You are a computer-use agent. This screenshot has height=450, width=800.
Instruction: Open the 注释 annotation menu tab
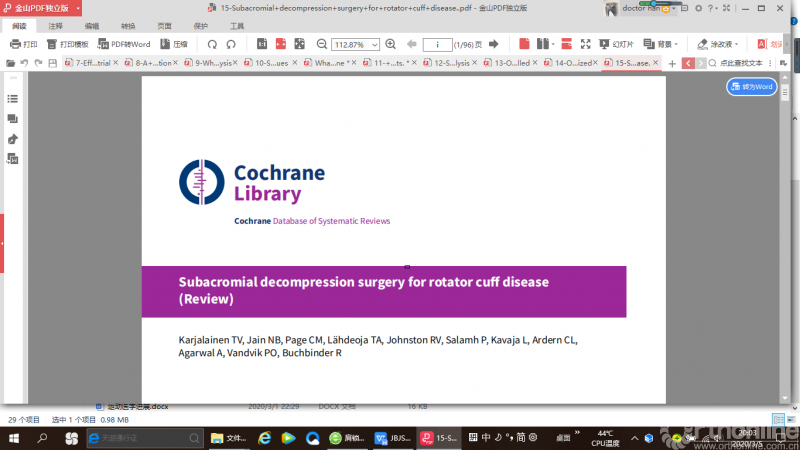click(56, 26)
